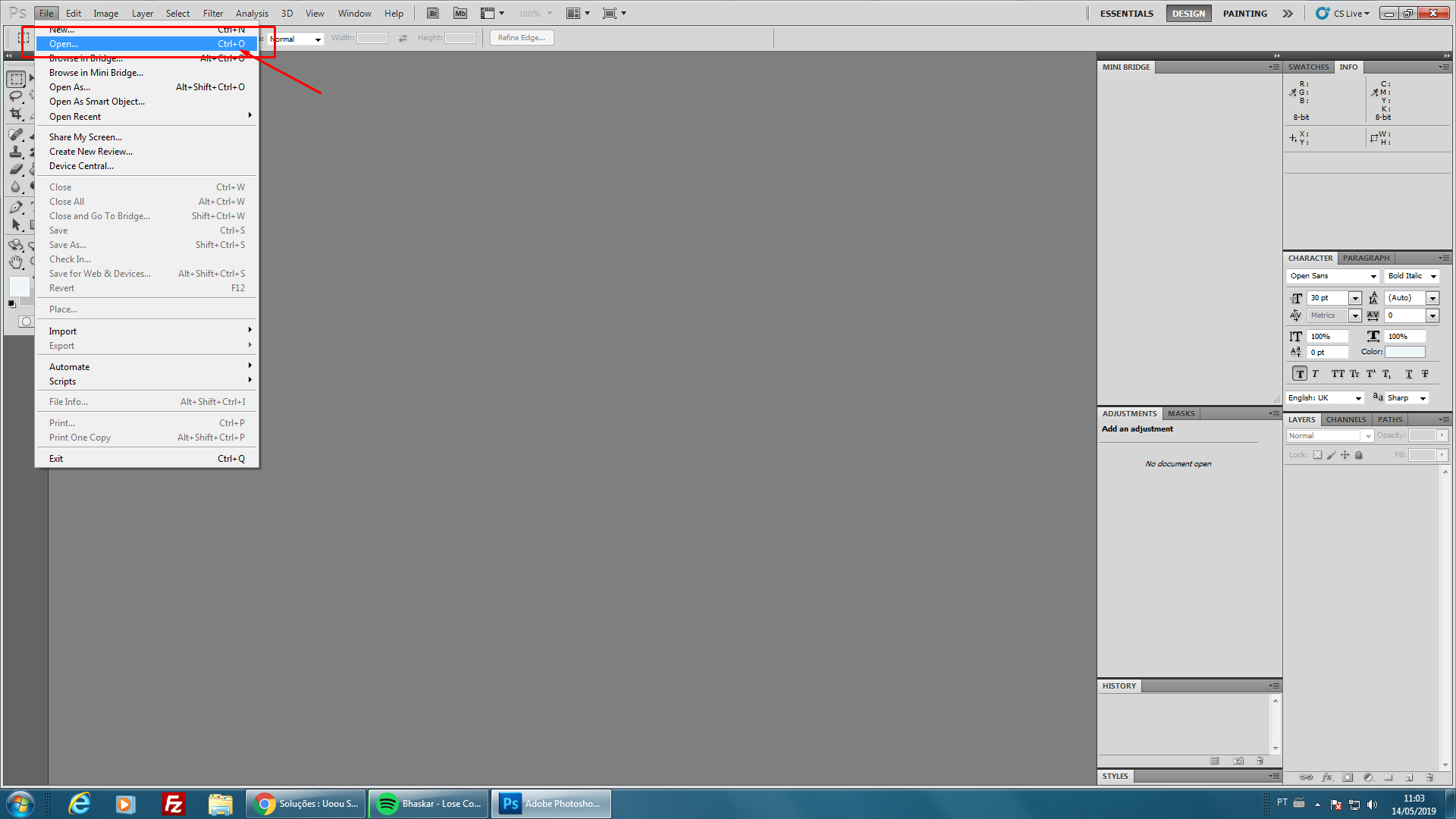Toggle Faux Bold in Character panel
This screenshot has height=819, width=1456.
(x=1300, y=374)
